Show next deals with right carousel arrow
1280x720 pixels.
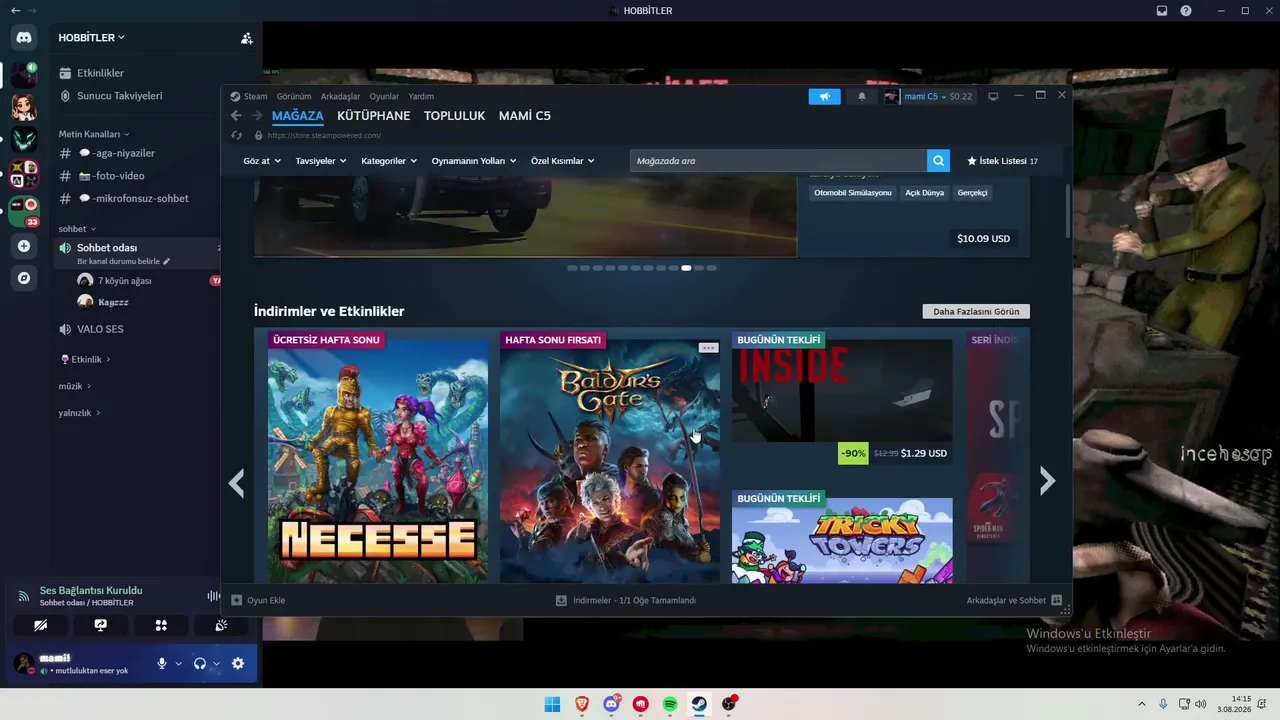click(x=1047, y=482)
